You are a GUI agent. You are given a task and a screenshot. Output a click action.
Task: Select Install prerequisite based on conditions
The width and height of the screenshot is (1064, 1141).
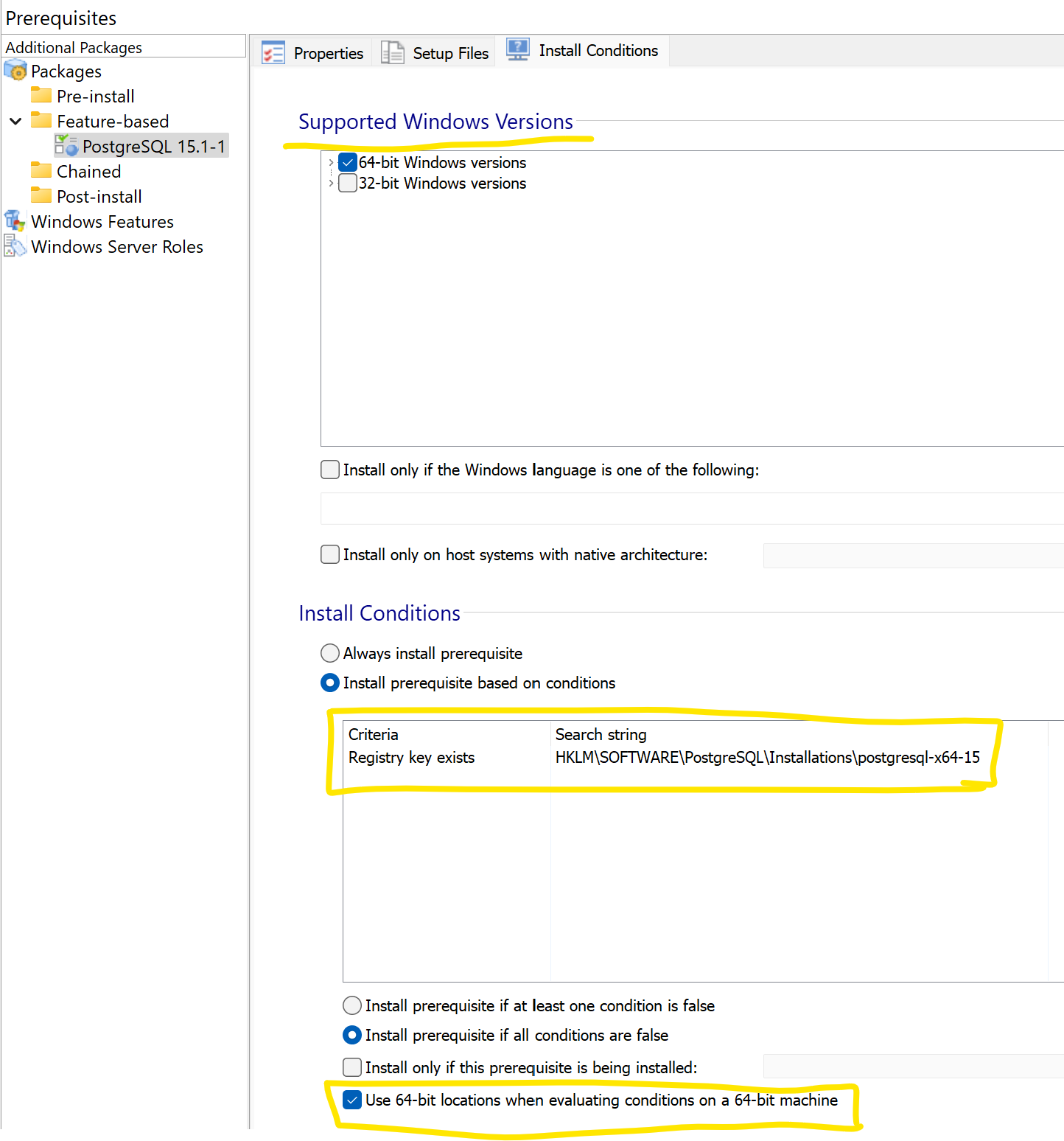tap(330, 683)
